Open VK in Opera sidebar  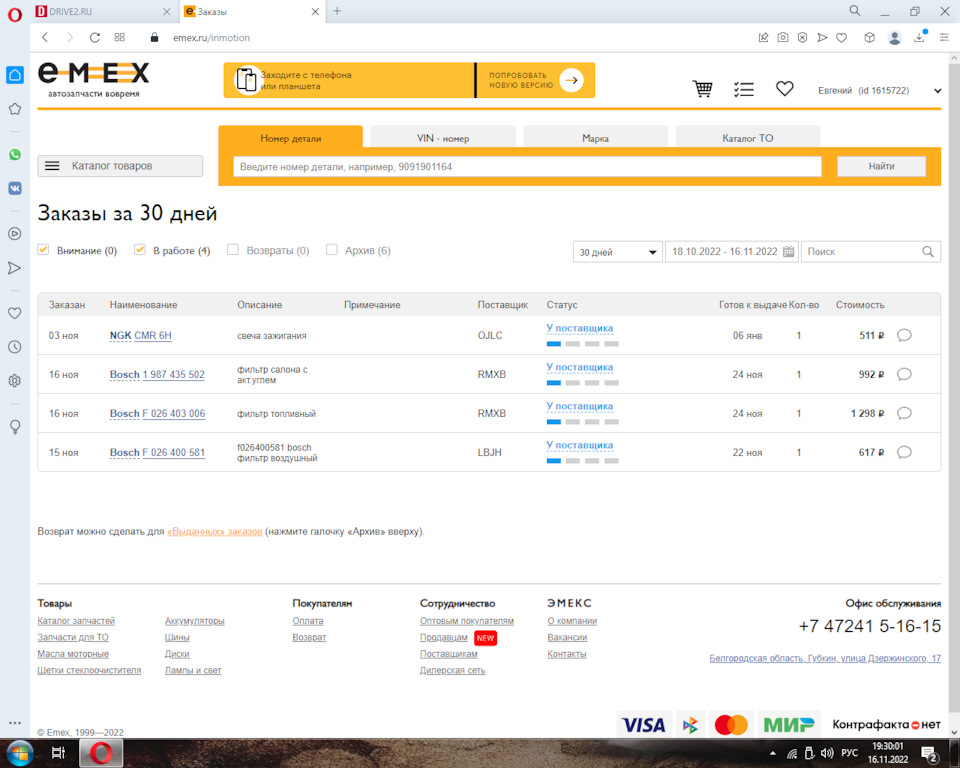click(15, 188)
